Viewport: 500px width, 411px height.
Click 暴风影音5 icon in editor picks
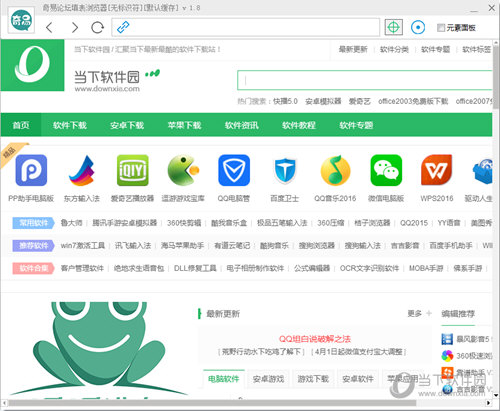tap(447, 339)
